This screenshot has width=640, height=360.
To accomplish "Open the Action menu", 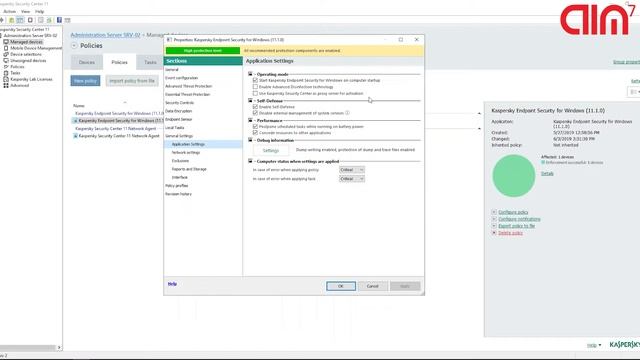I will (x=9, y=11).
